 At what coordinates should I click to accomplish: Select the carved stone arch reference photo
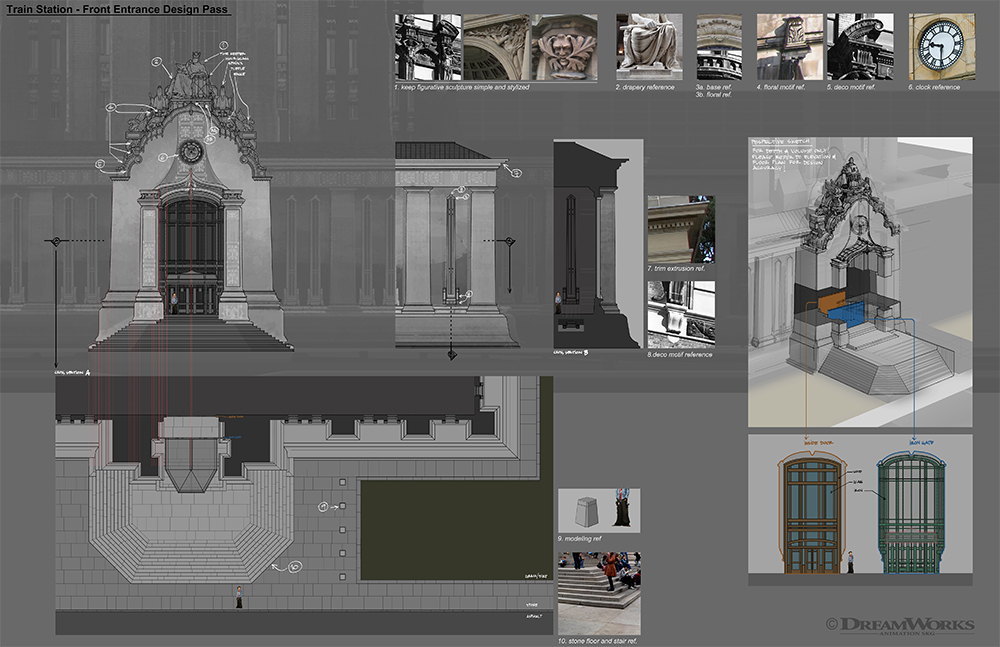tap(496, 47)
